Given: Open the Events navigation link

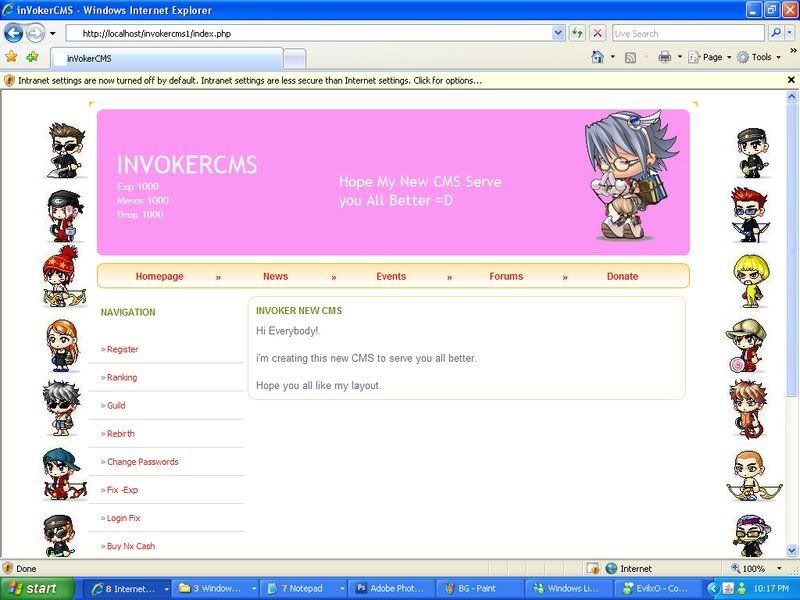Looking at the screenshot, I should pyautogui.click(x=391, y=276).
